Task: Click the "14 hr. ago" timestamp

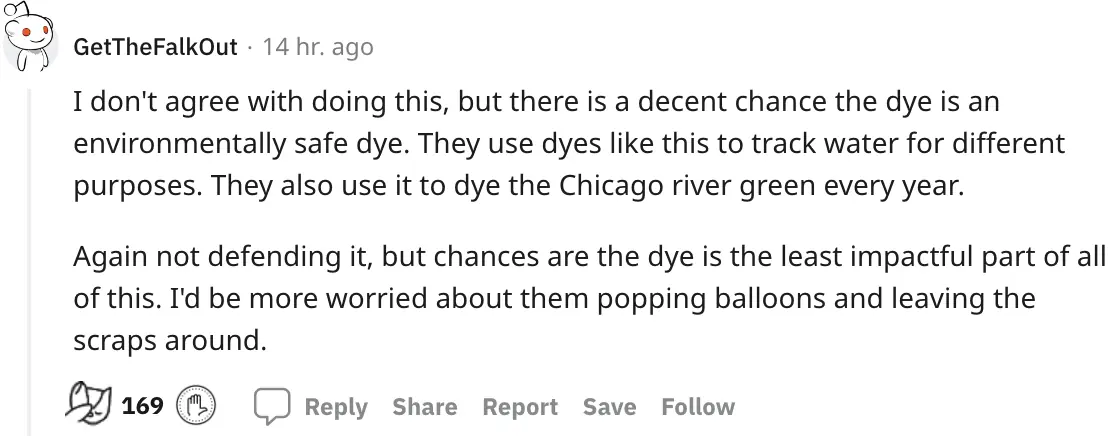Action: click(317, 47)
